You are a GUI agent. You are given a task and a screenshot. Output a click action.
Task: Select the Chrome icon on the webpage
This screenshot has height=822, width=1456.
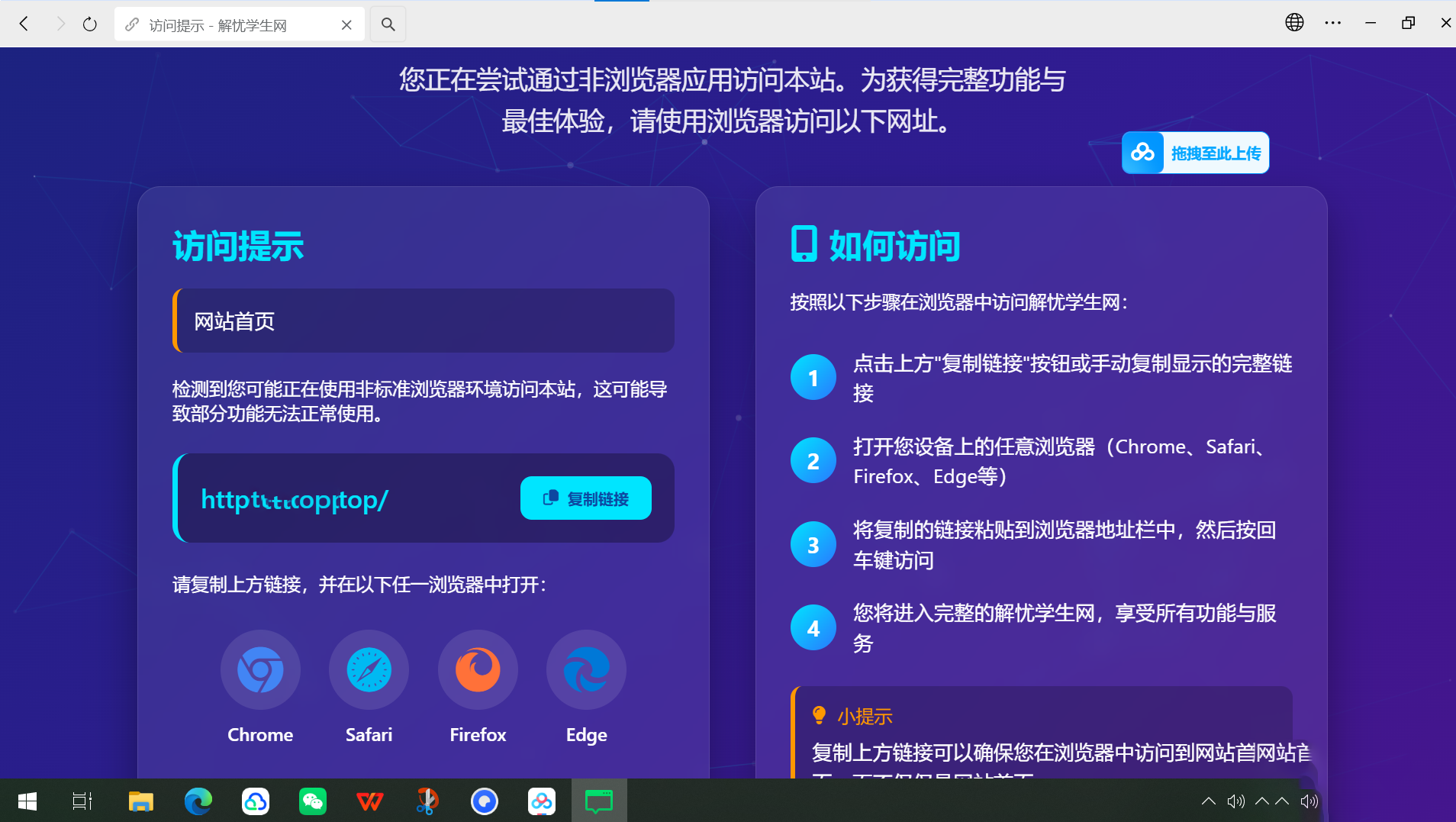pos(260,669)
